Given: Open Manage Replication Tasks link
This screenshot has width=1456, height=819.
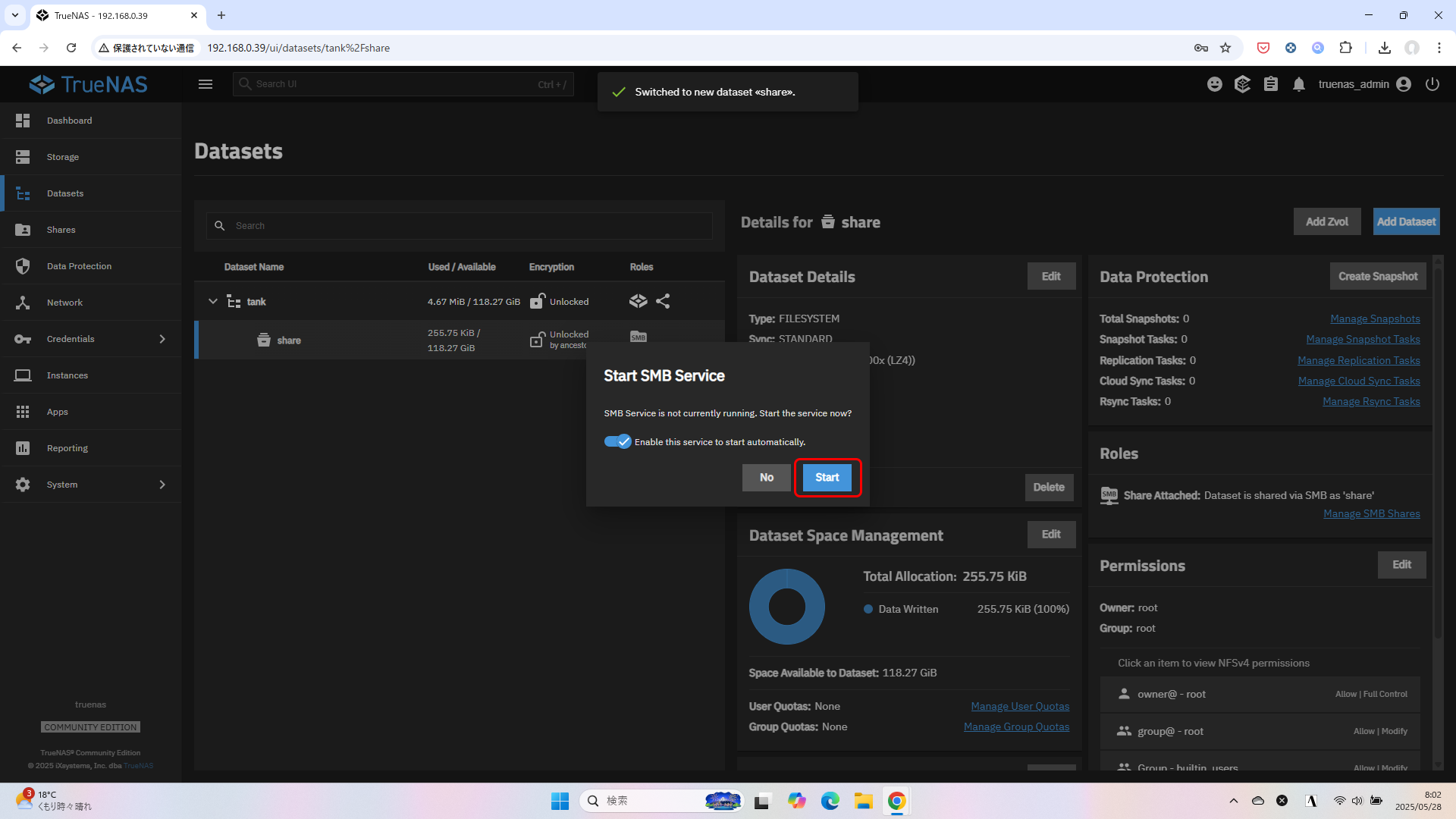Looking at the screenshot, I should [x=1358, y=361].
